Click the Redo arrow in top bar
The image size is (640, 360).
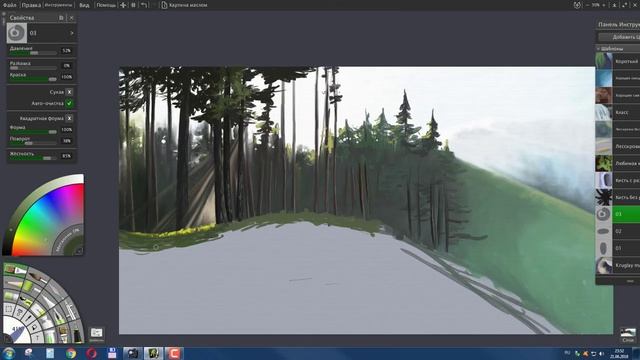(x=154, y=5)
